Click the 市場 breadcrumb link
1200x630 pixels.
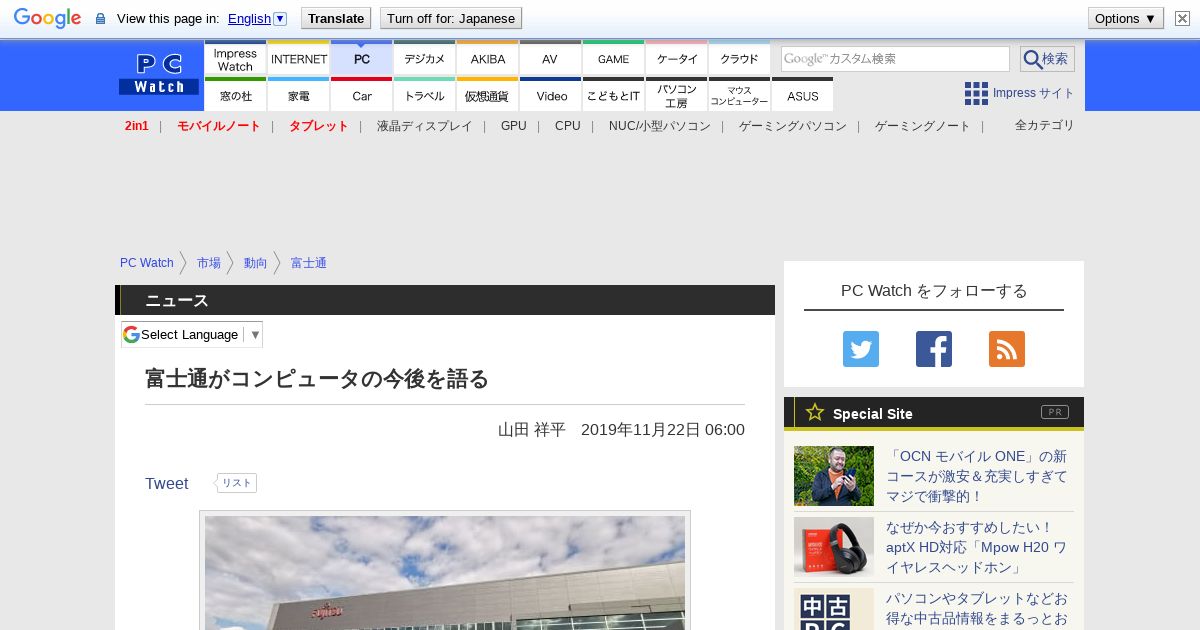point(209,263)
